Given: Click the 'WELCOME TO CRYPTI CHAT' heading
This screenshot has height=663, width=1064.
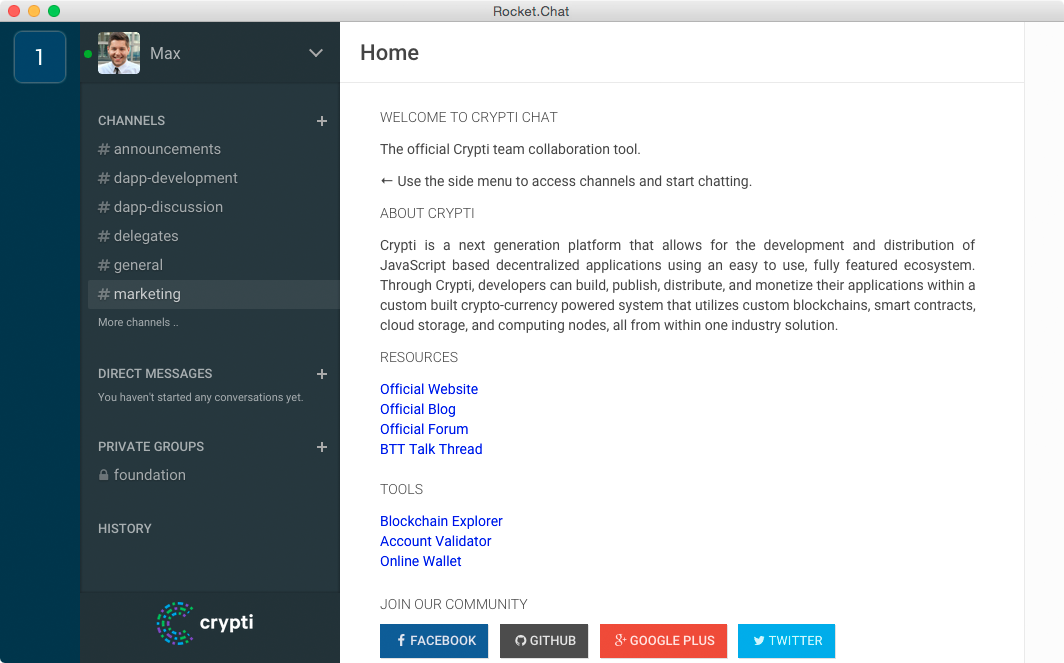Looking at the screenshot, I should (x=469, y=117).
